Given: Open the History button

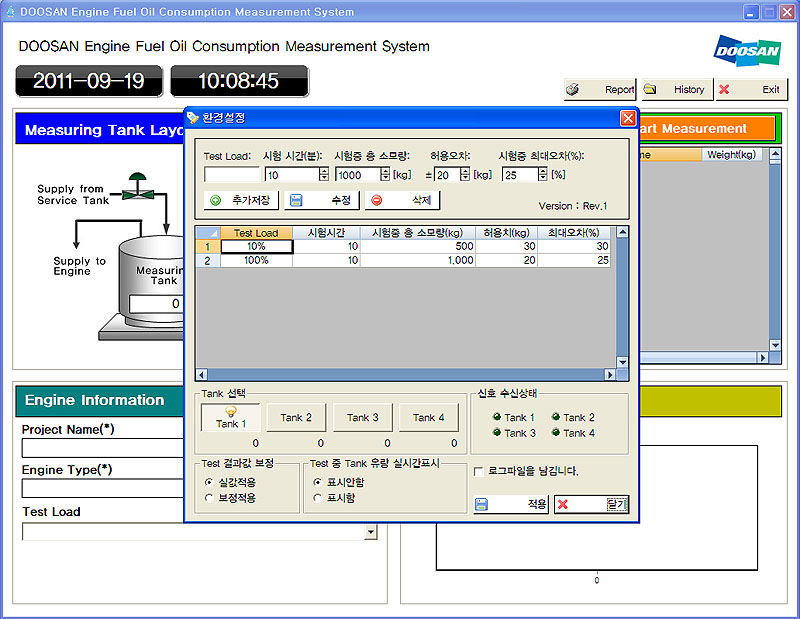Looking at the screenshot, I should click(677, 89).
